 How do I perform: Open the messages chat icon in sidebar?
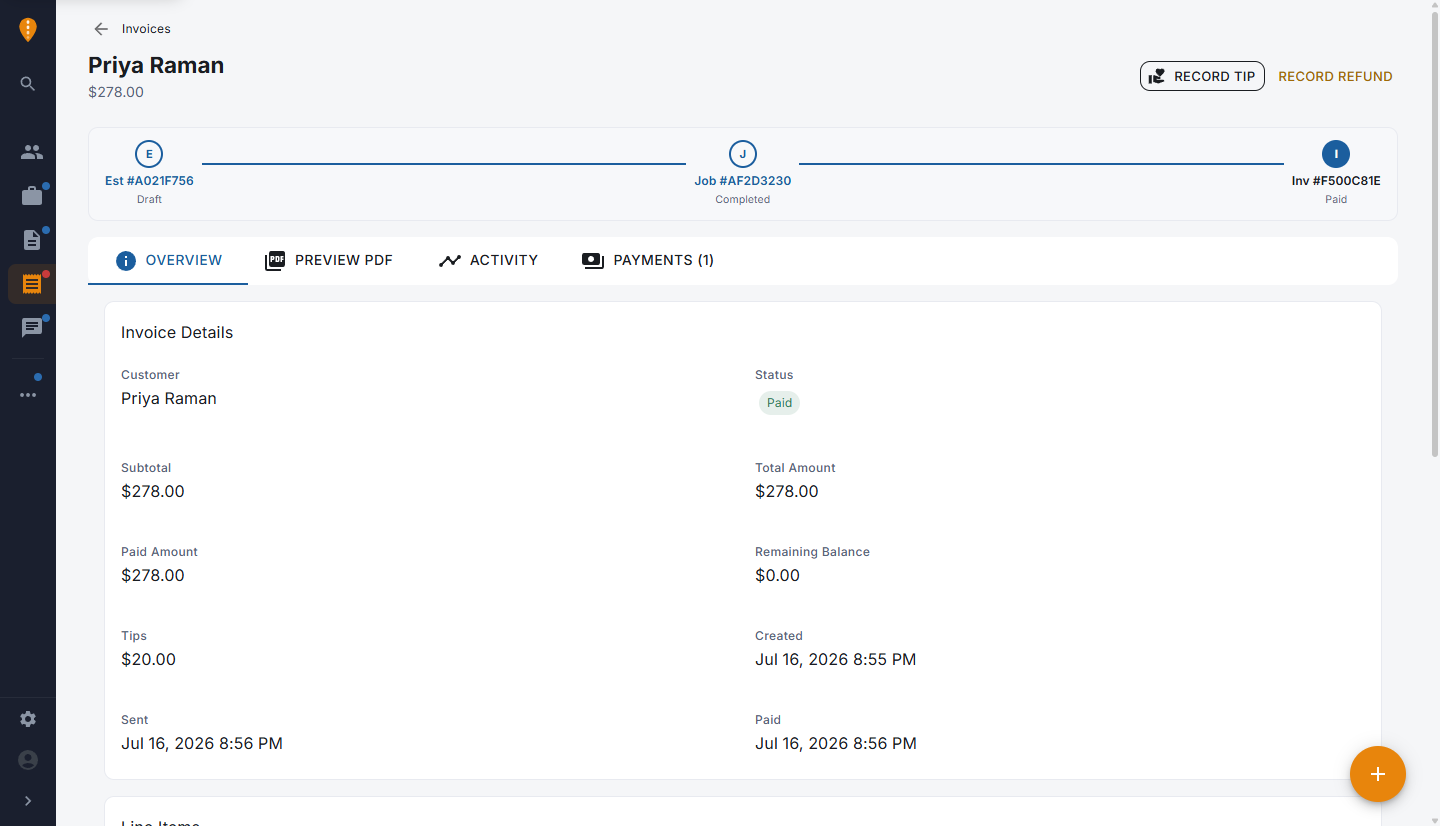click(x=32, y=328)
